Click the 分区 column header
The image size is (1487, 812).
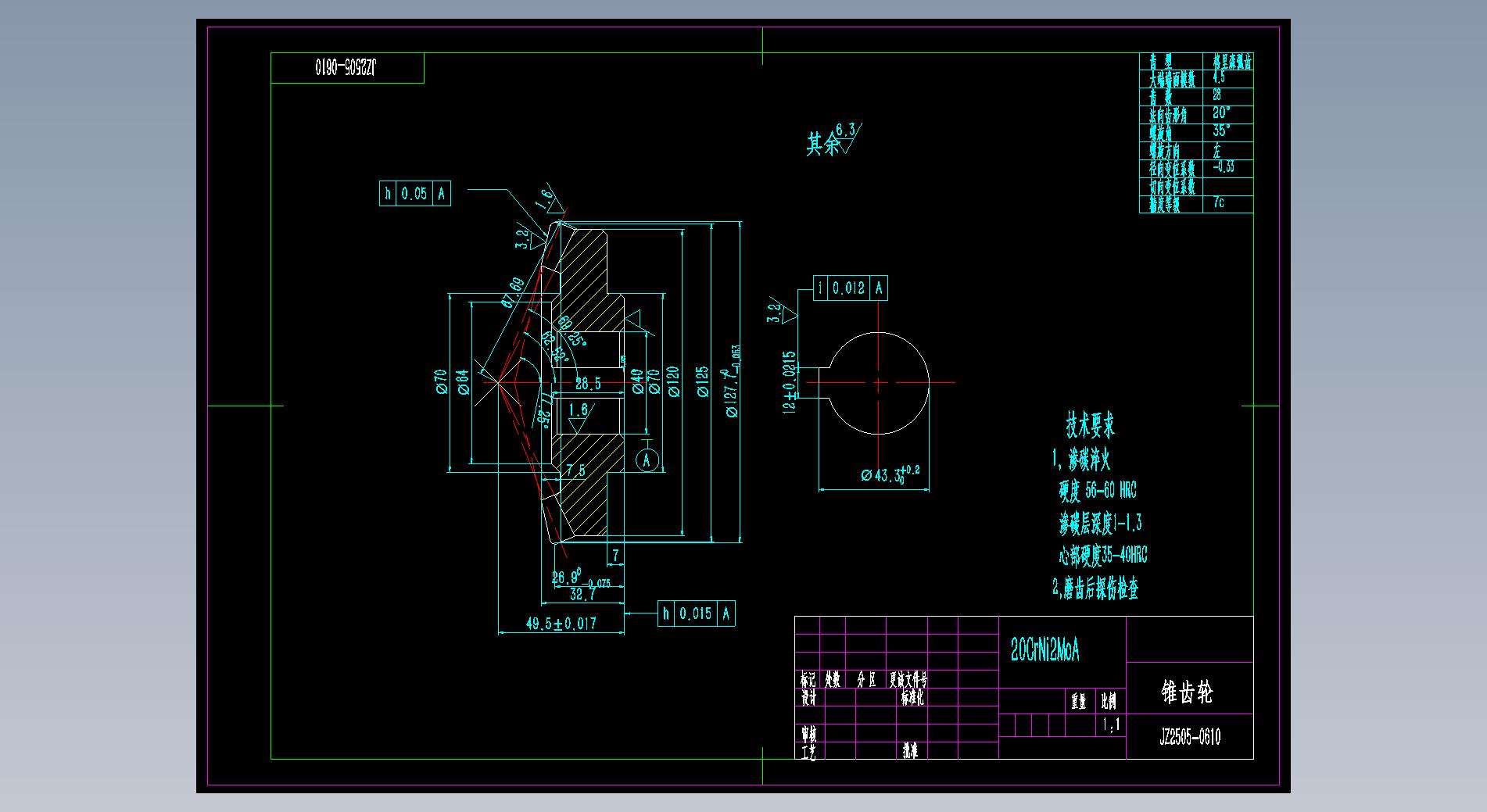(866, 680)
